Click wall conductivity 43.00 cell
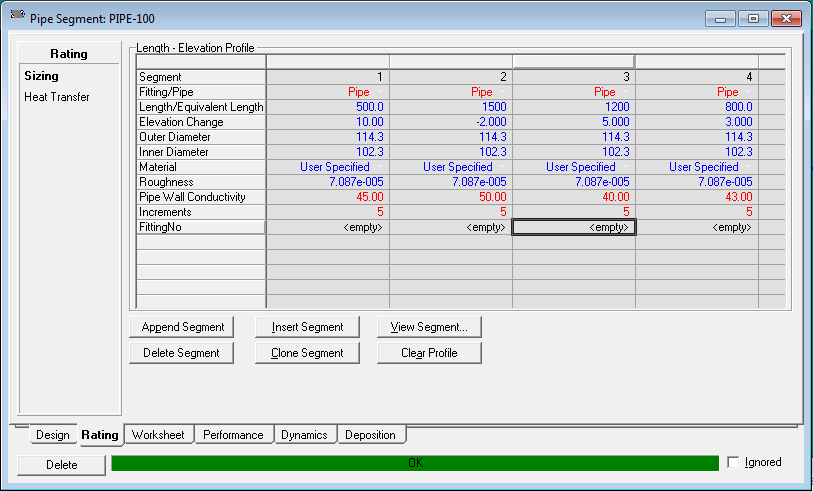Image resolution: width=813 pixels, height=491 pixels. pos(697,197)
